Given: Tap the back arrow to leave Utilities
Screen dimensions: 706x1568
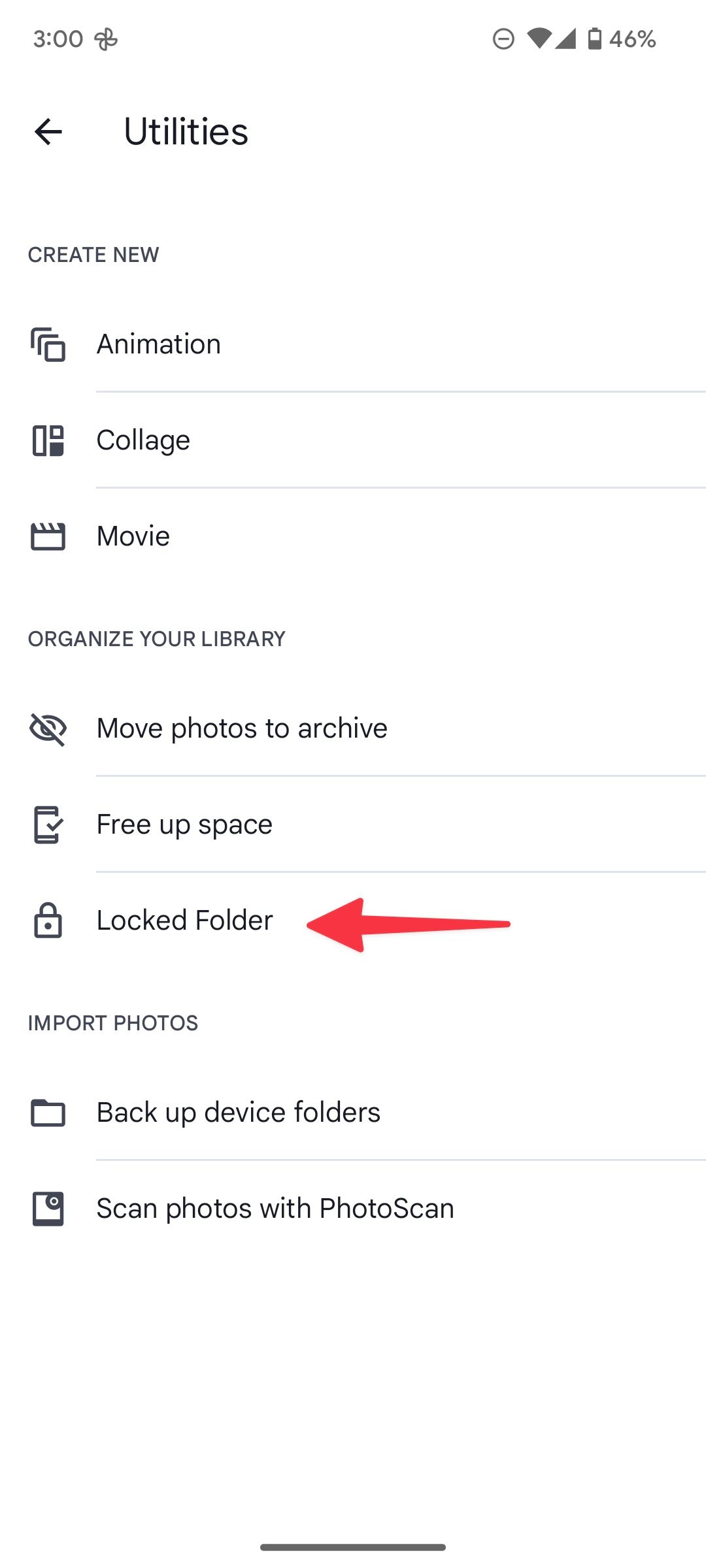Looking at the screenshot, I should click(x=47, y=131).
